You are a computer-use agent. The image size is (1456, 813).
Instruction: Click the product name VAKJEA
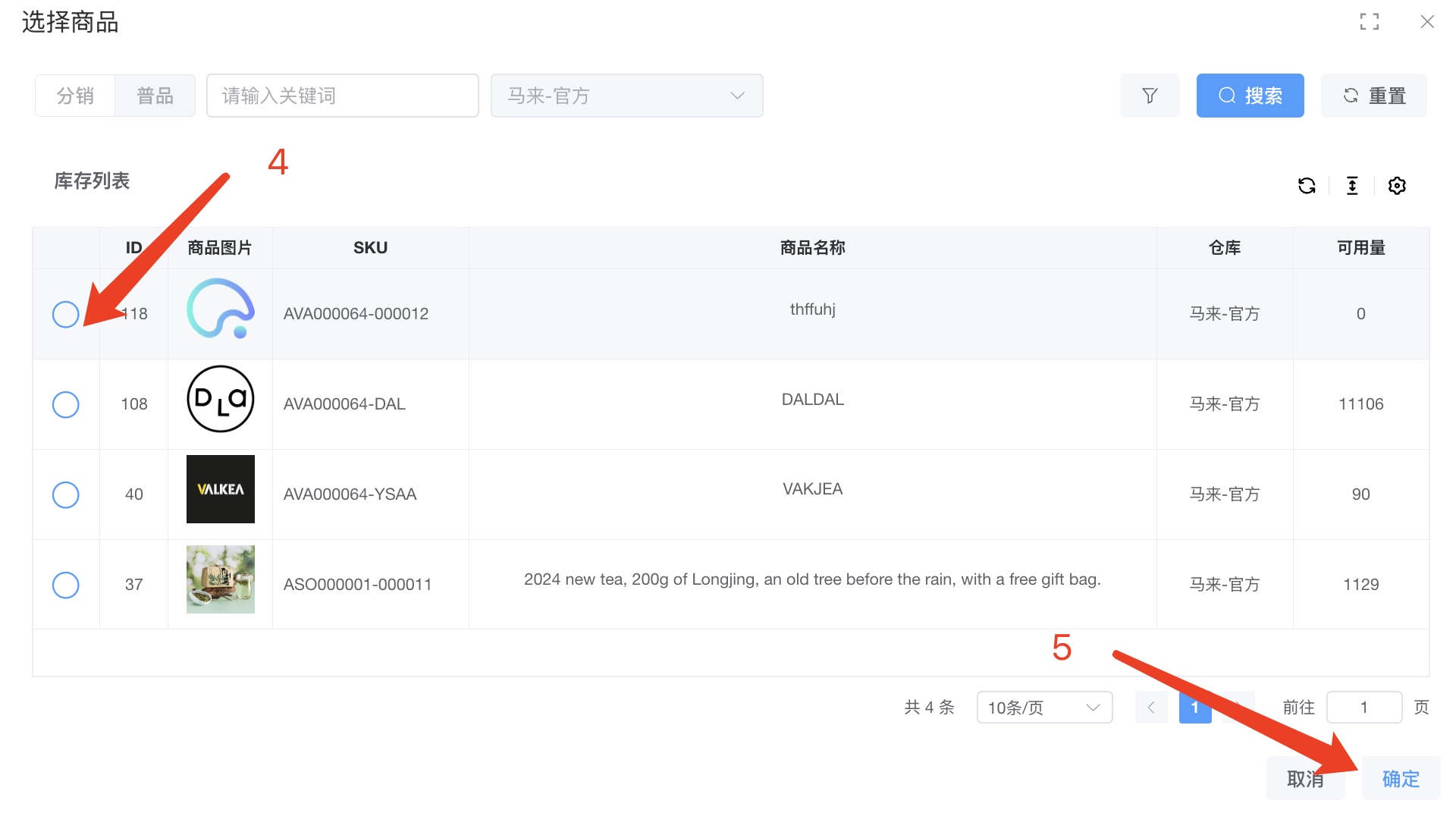point(812,489)
